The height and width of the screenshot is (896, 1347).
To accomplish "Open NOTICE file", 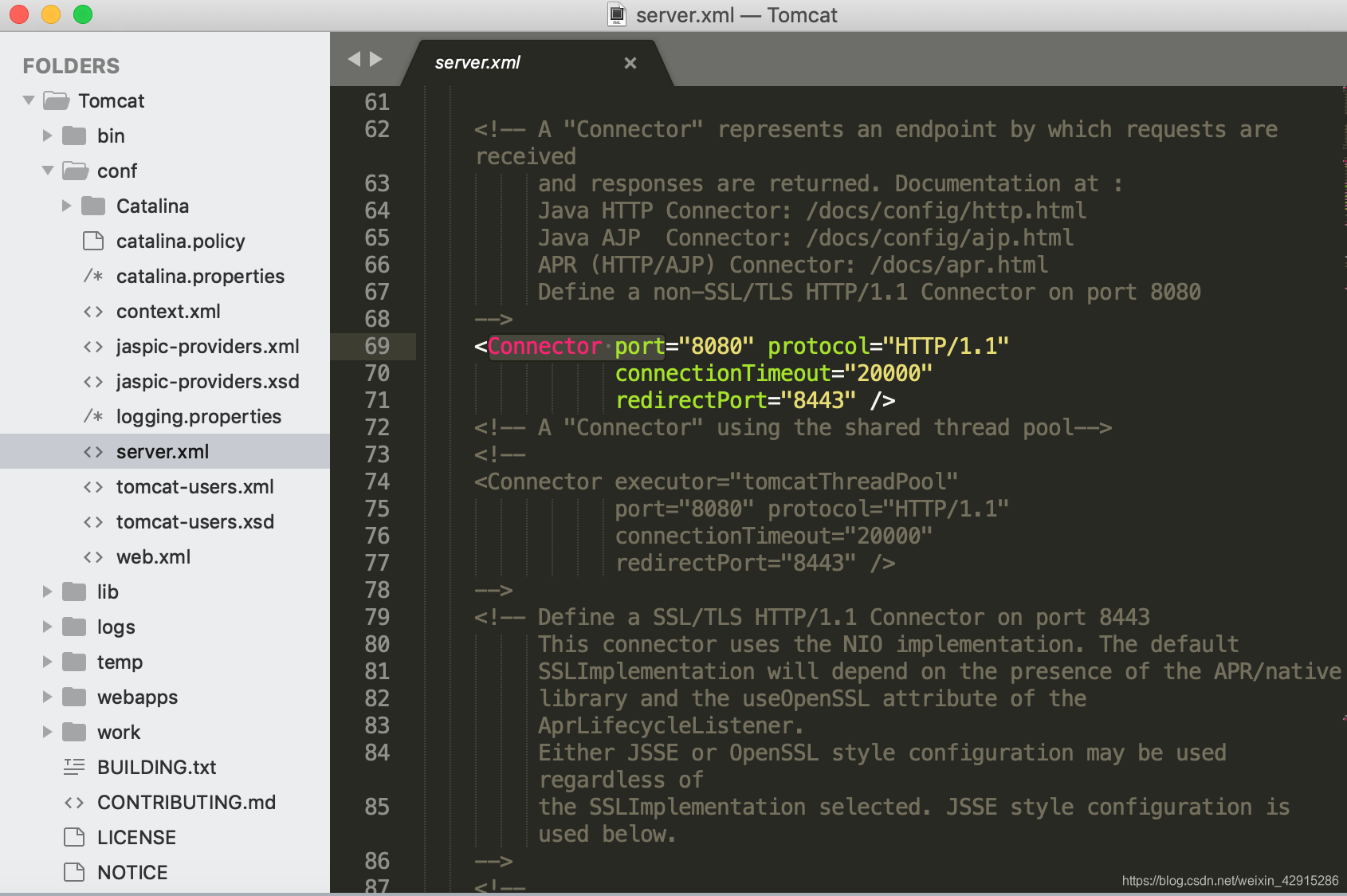I will tap(132, 872).
